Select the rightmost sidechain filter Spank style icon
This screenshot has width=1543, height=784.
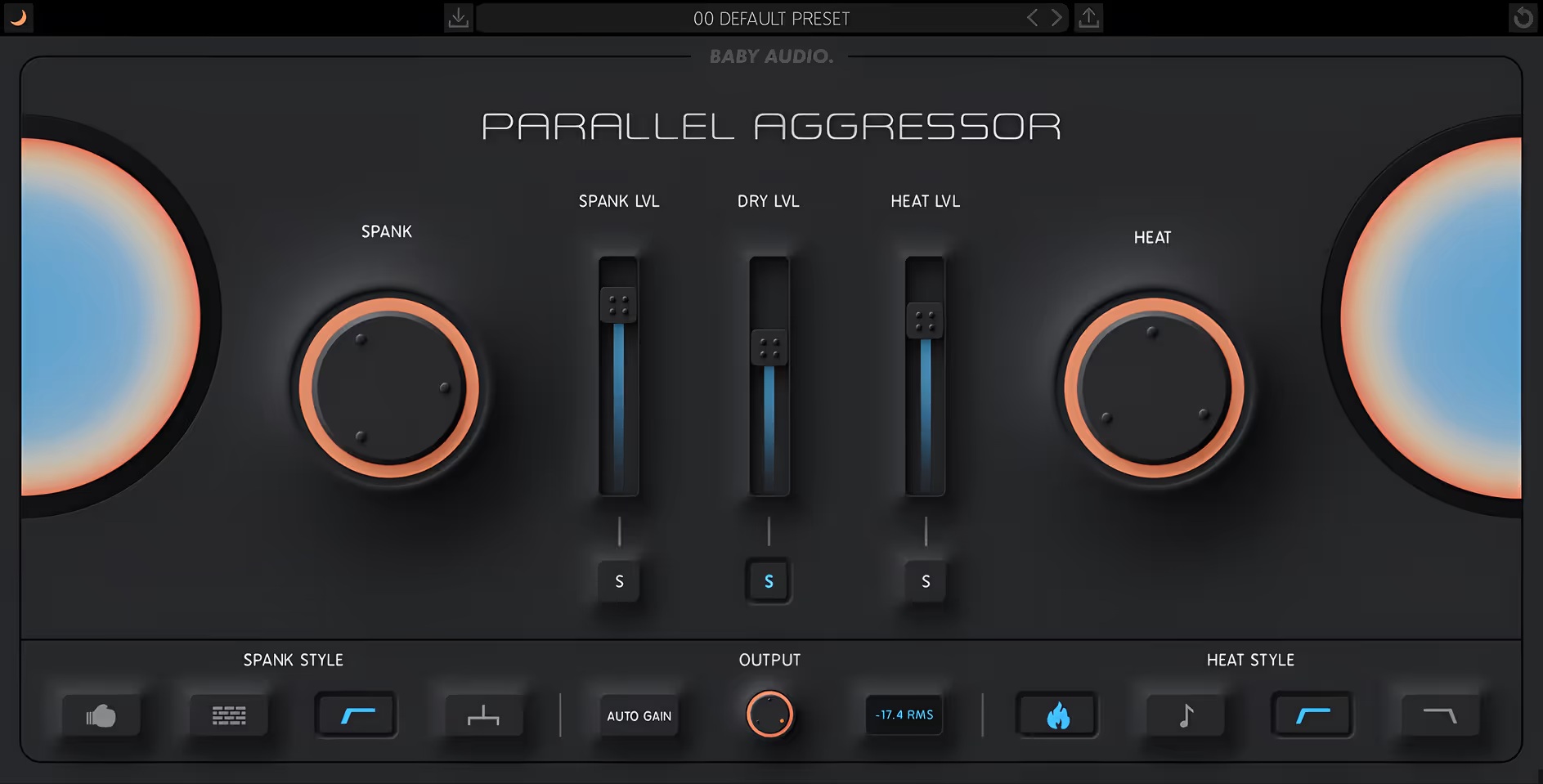[482, 715]
